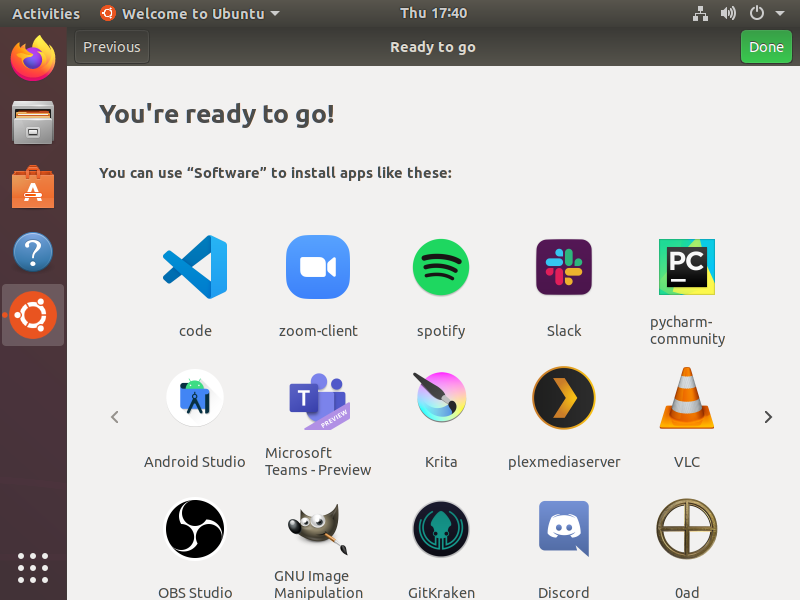The image size is (800, 600).
Task: Open the clock and calendar menu
Action: pos(433,13)
